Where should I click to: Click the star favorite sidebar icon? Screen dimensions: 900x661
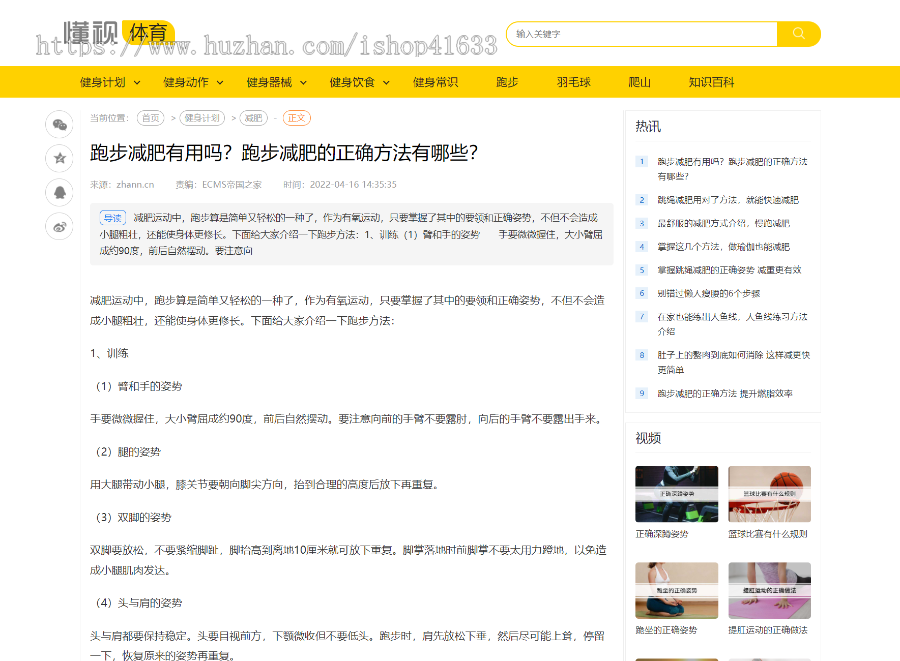click(60, 158)
